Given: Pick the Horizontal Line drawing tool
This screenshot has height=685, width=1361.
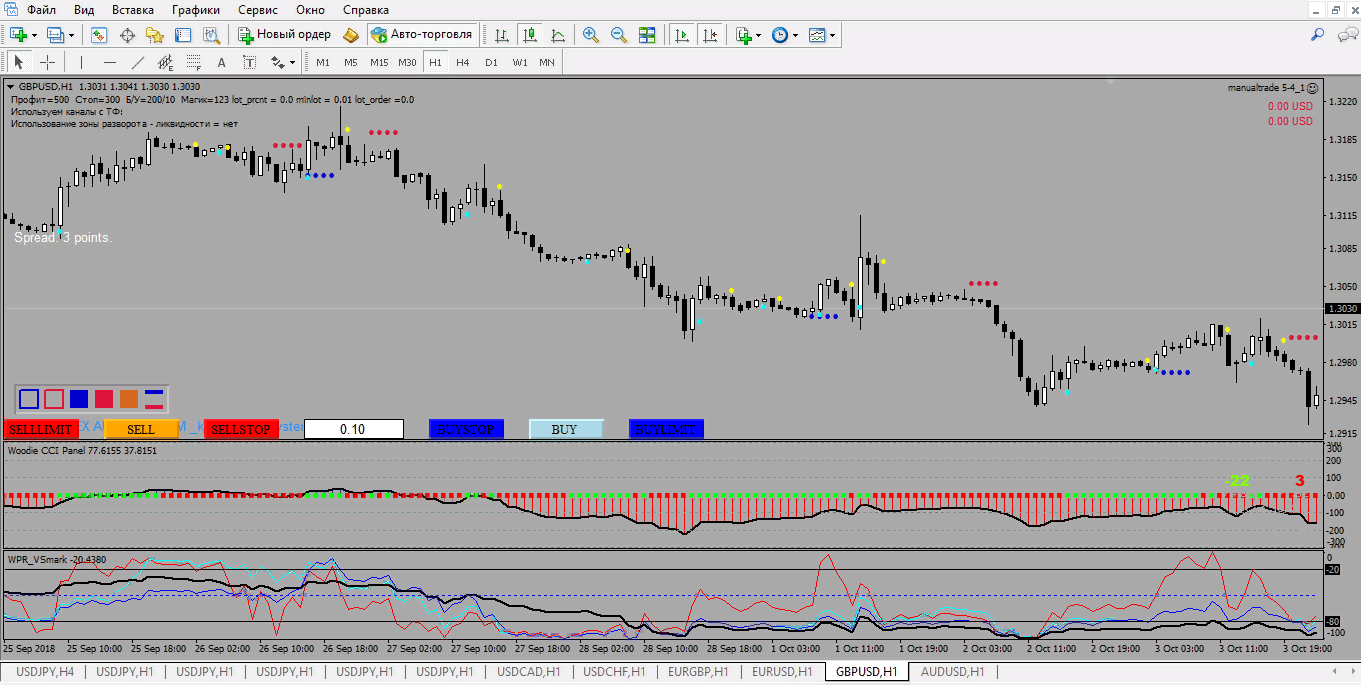Looking at the screenshot, I should point(110,62).
